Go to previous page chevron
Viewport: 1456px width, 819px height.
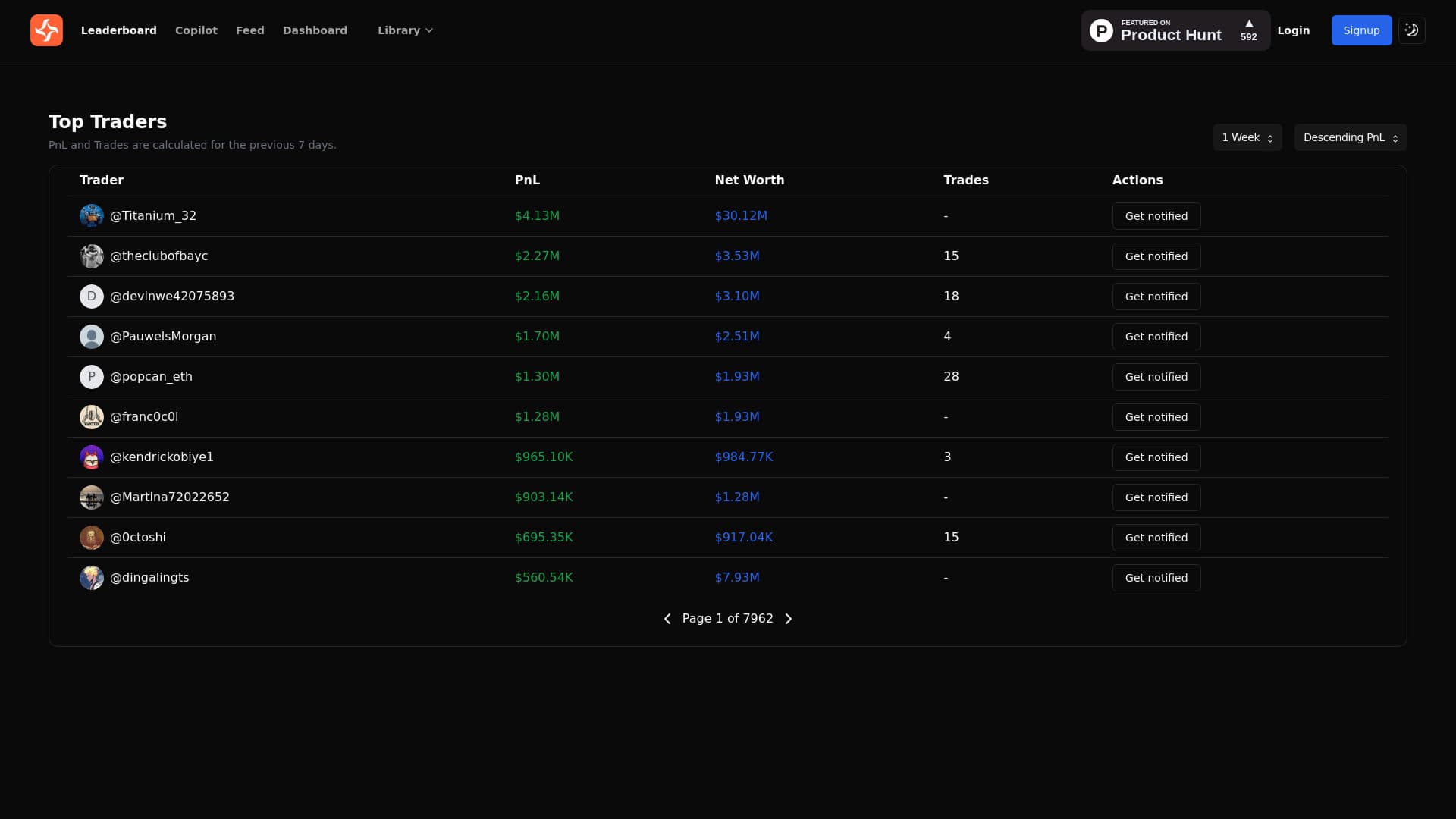pos(667,619)
